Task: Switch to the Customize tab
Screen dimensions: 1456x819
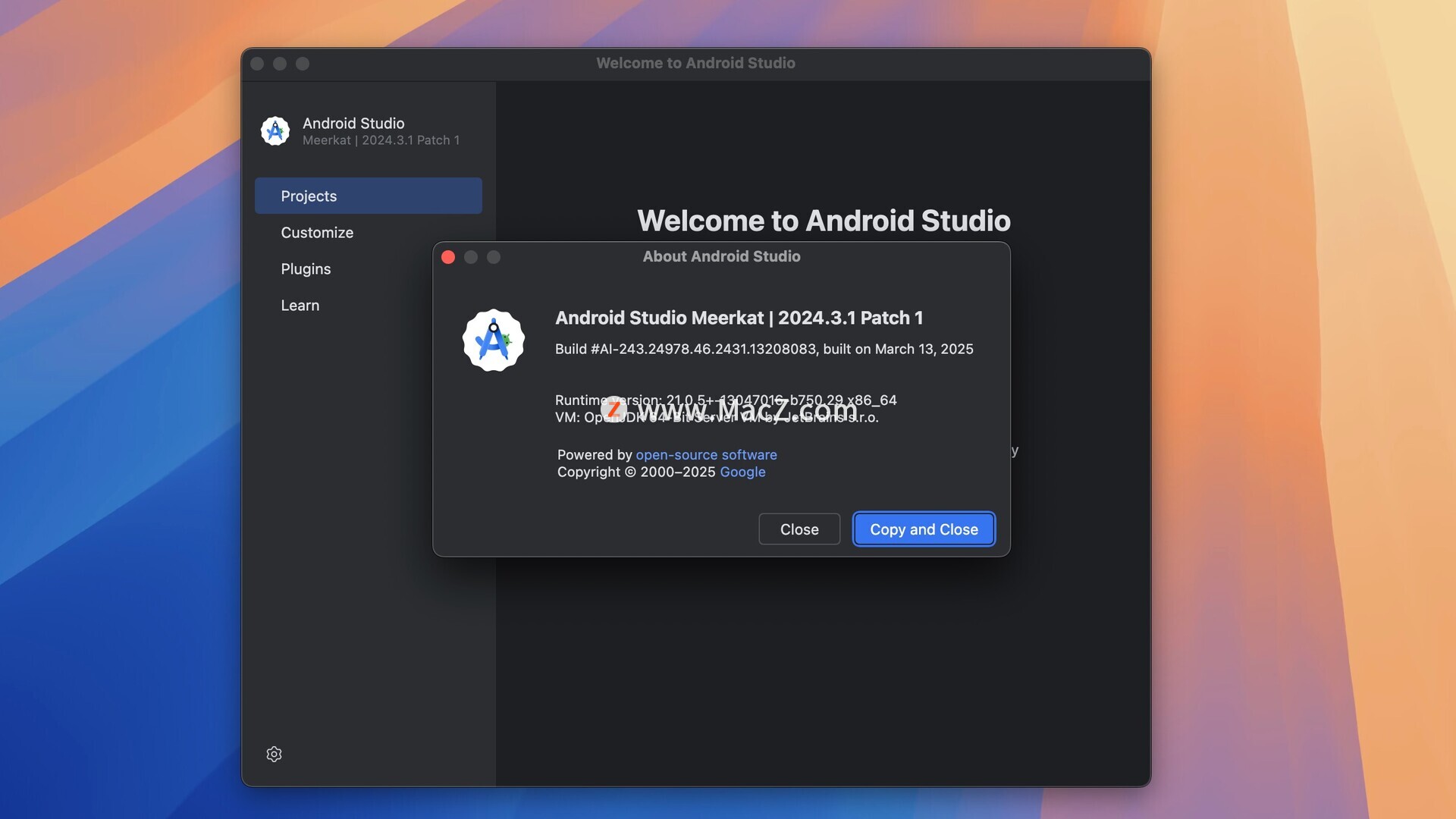Action: (x=369, y=232)
